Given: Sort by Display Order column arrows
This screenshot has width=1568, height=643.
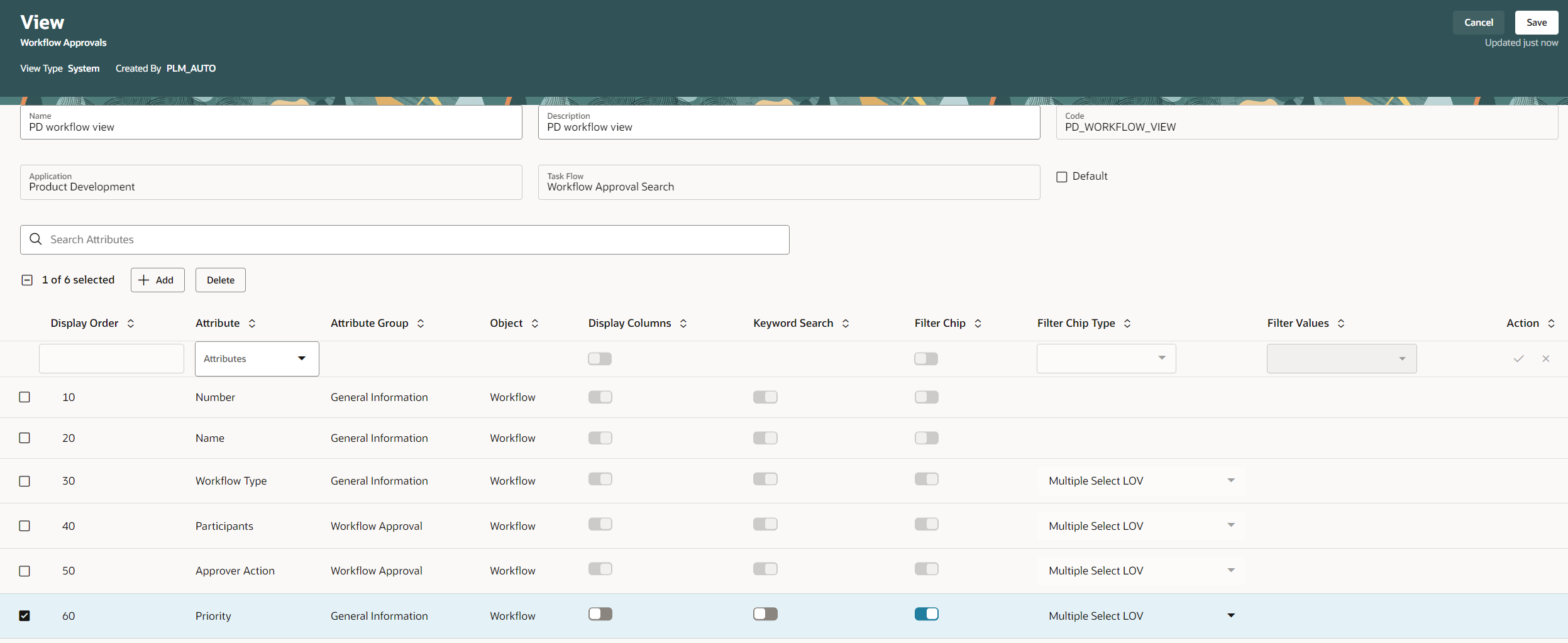Looking at the screenshot, I should pyautogui.click(x=131, y=323).
